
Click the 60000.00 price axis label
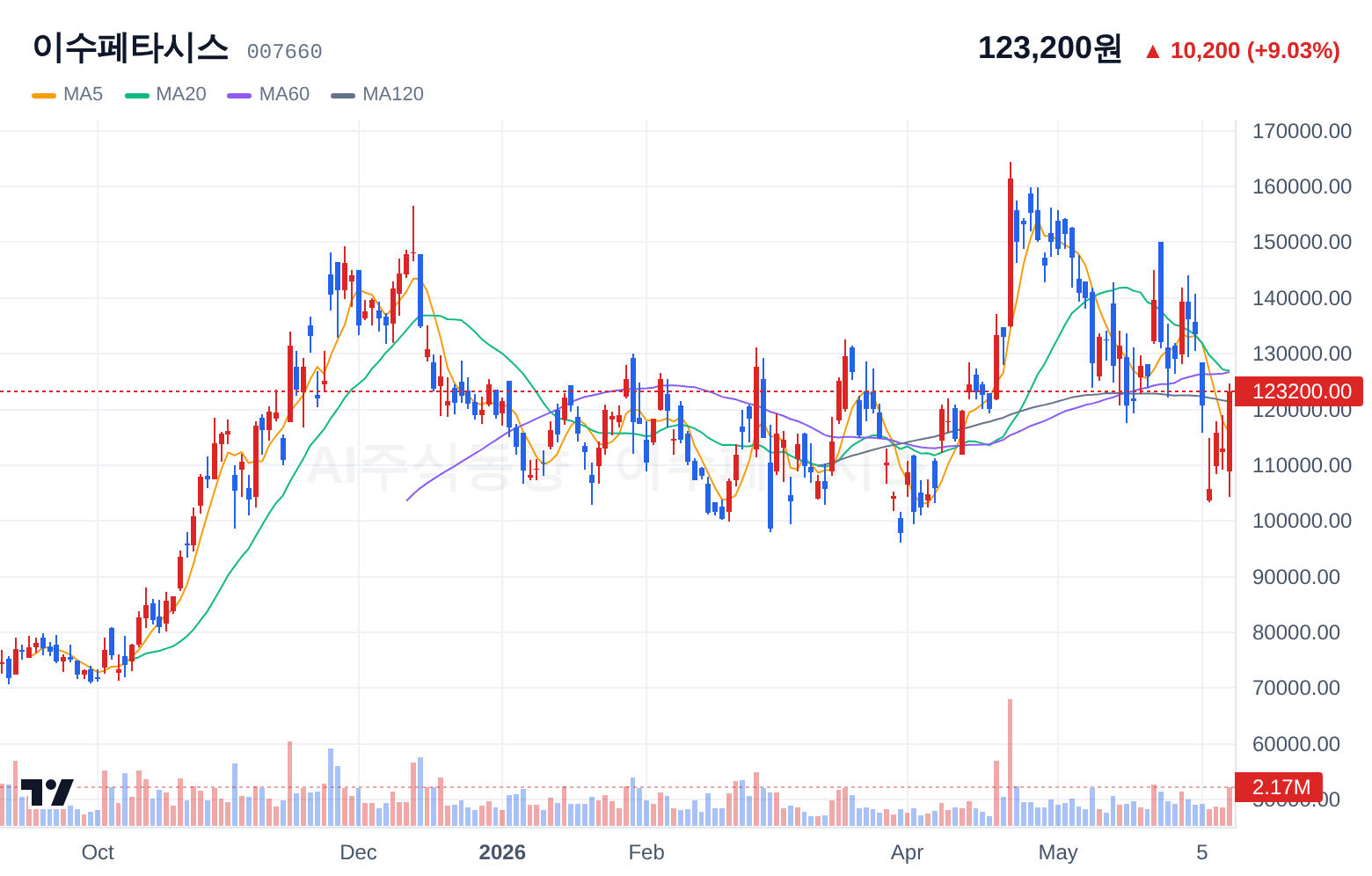pos(1296,744)
